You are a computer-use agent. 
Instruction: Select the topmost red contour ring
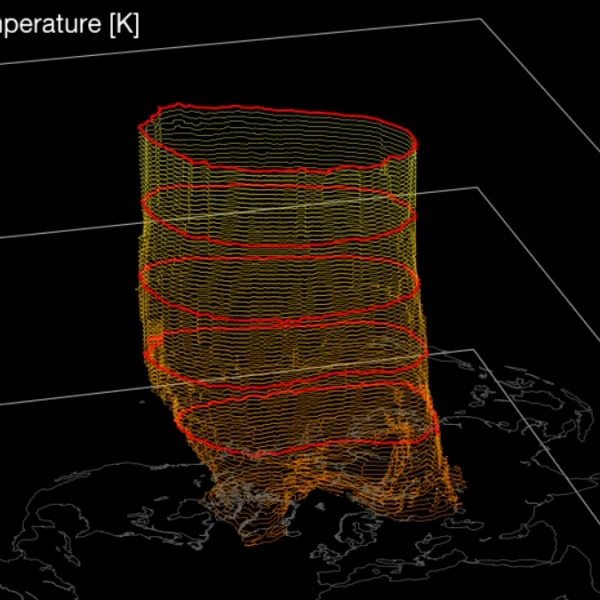(277, 138)
